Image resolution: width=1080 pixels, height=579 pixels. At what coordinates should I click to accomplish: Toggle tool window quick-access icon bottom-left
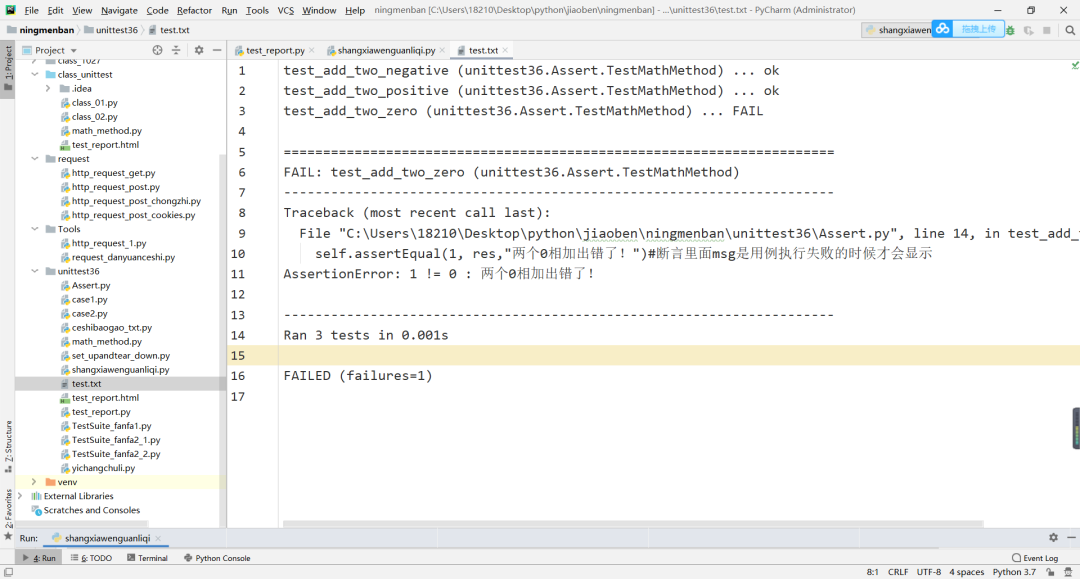coord(8,572)
